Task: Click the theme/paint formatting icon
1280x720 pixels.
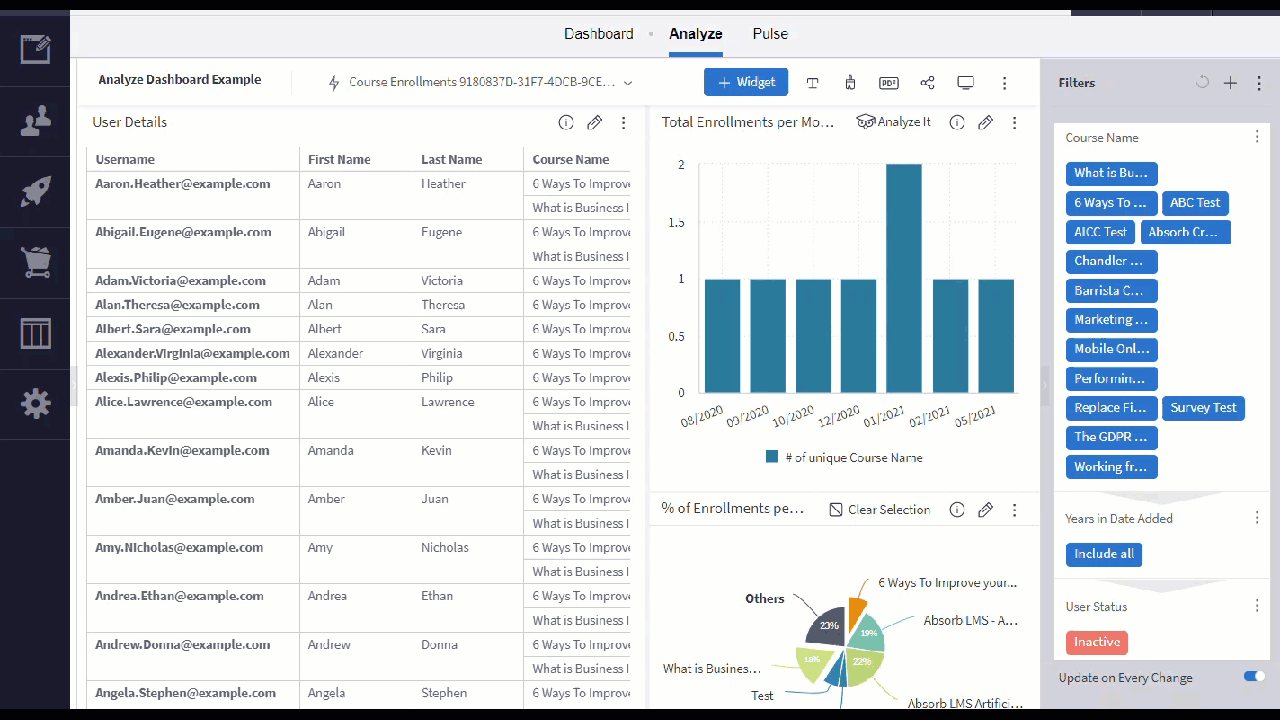Action: tap(850, 83)
